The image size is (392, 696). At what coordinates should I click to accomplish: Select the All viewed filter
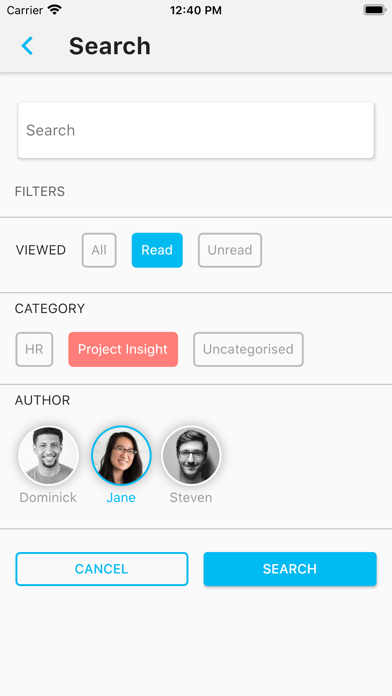(99, 250)
